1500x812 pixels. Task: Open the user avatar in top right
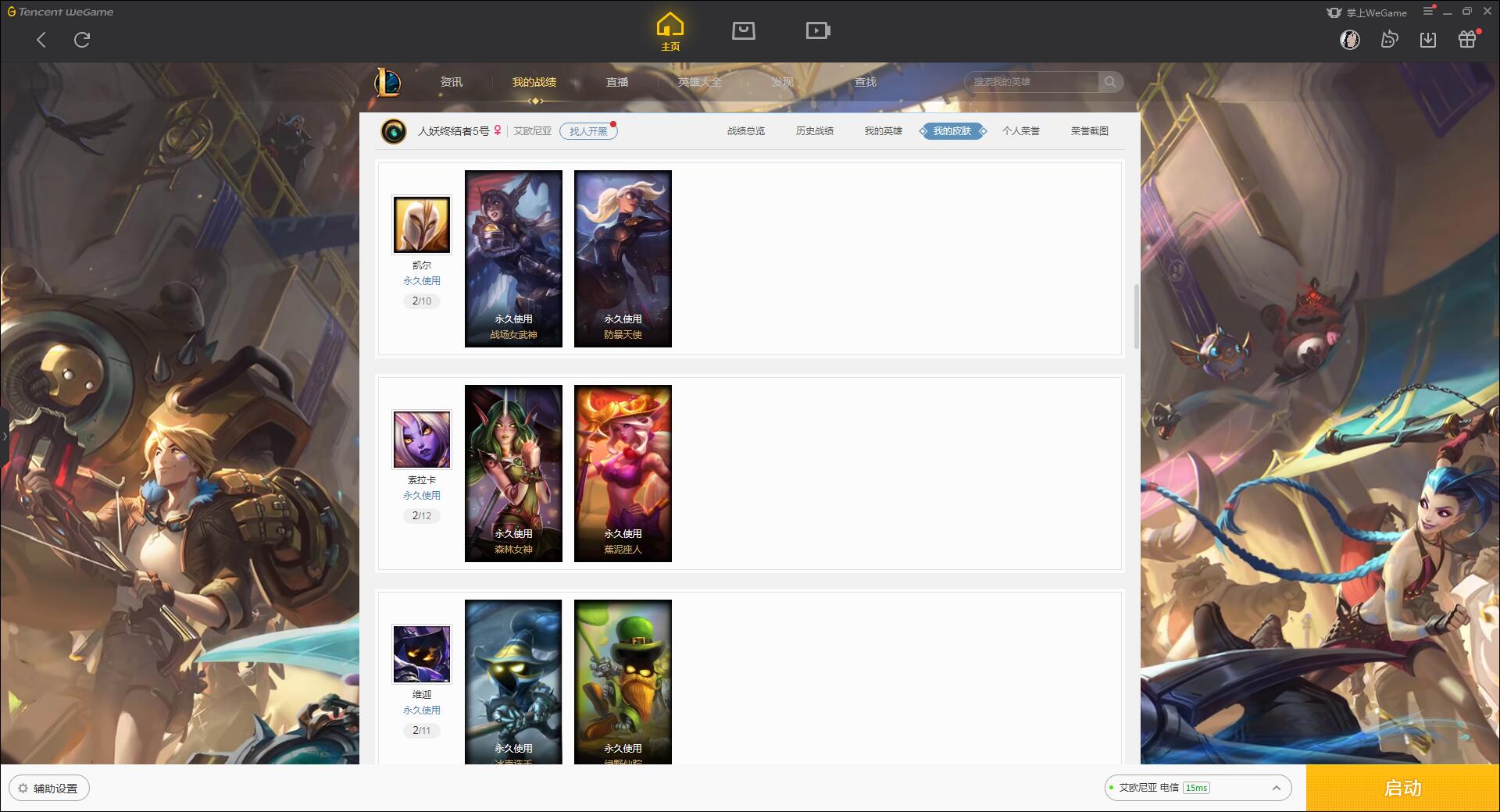click(1350, 39)
